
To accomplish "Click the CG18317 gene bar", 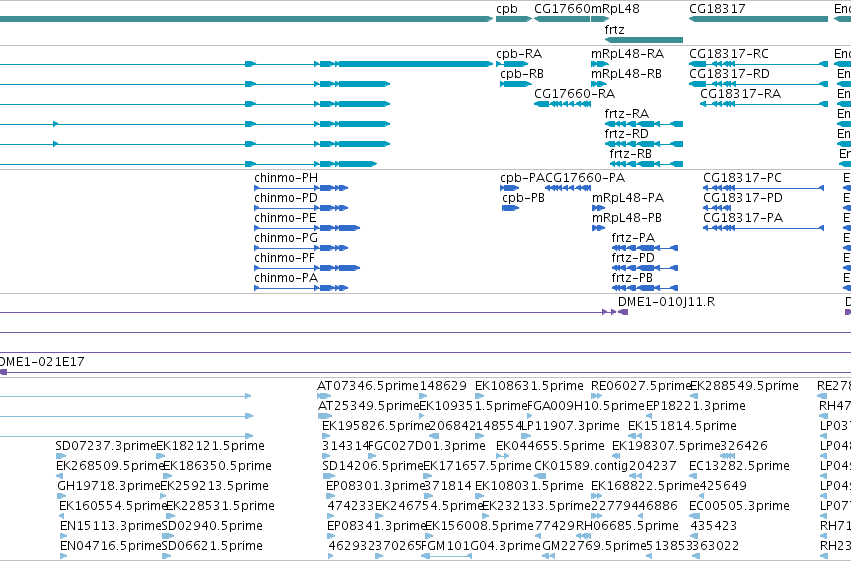I will coord(758,19).
